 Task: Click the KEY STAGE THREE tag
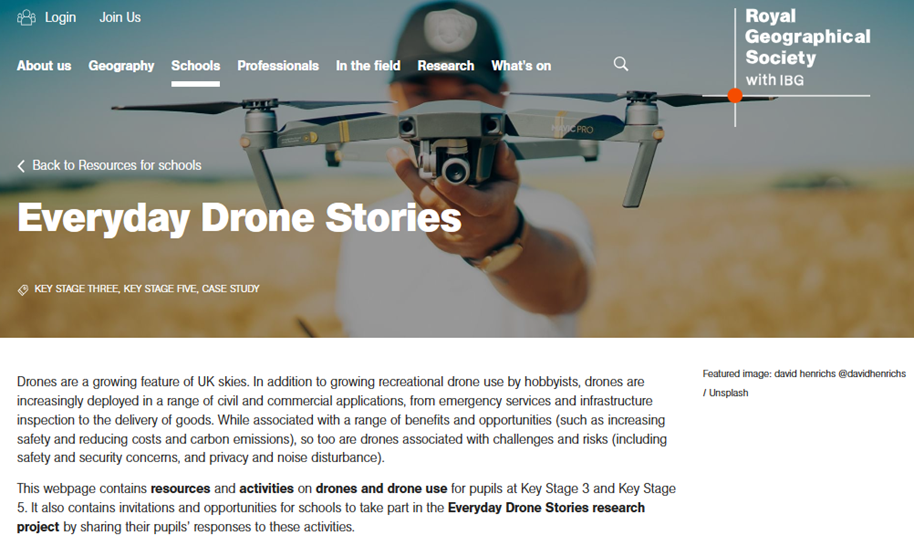(76, 289)
